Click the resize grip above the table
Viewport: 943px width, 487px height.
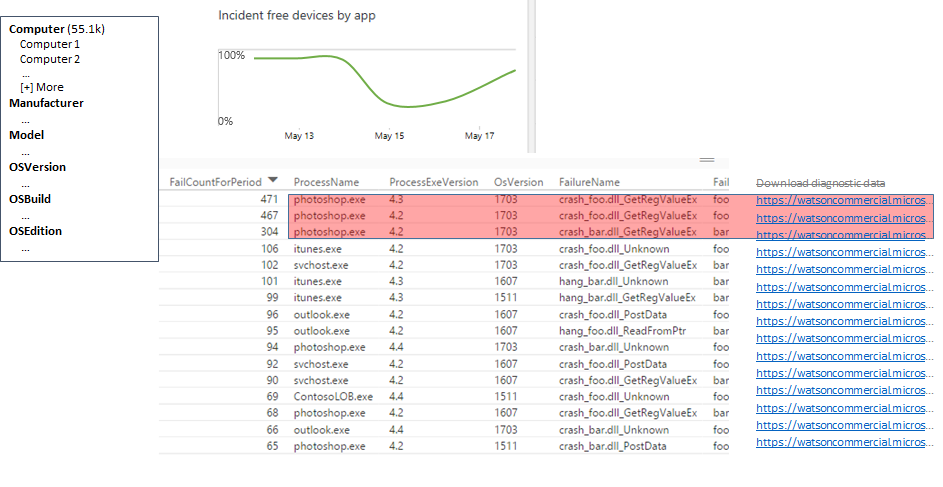[x=707, y=160]
